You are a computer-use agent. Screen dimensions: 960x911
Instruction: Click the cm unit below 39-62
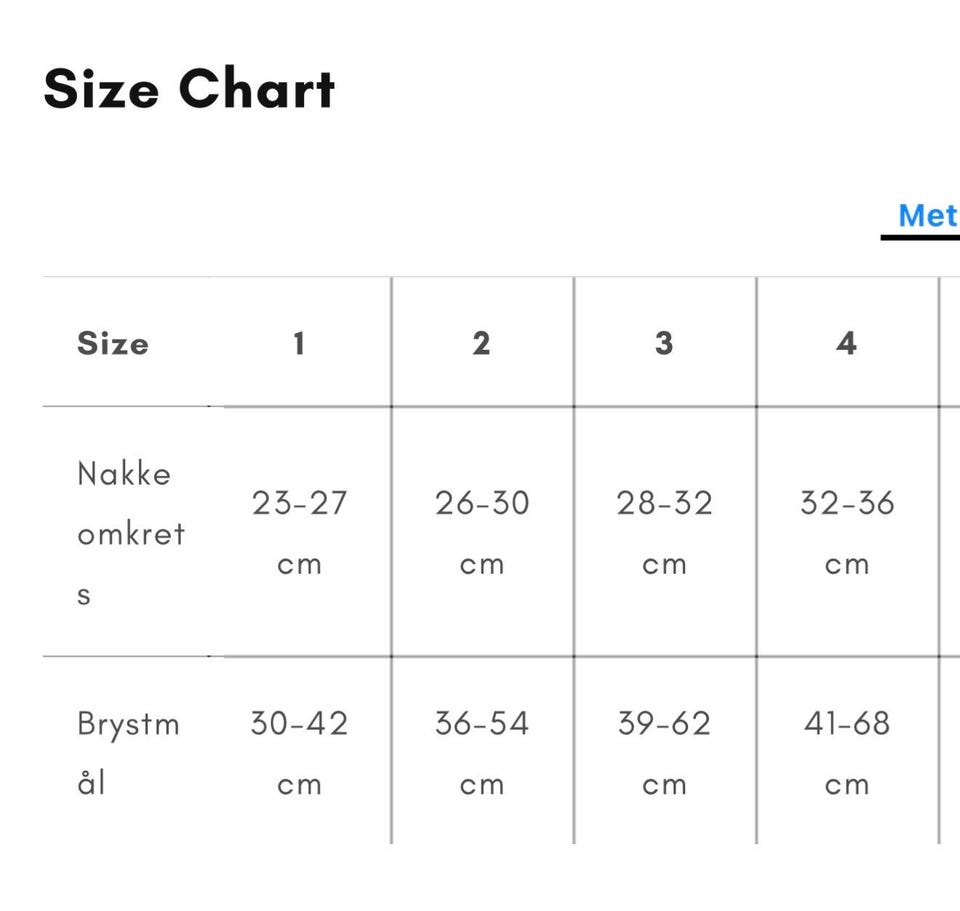point(664,785)
